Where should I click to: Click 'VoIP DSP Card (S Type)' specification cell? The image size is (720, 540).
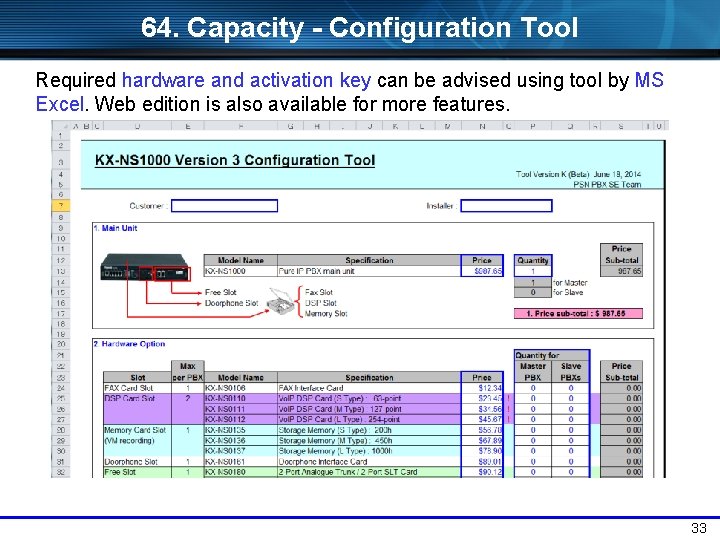click(369, 399)
